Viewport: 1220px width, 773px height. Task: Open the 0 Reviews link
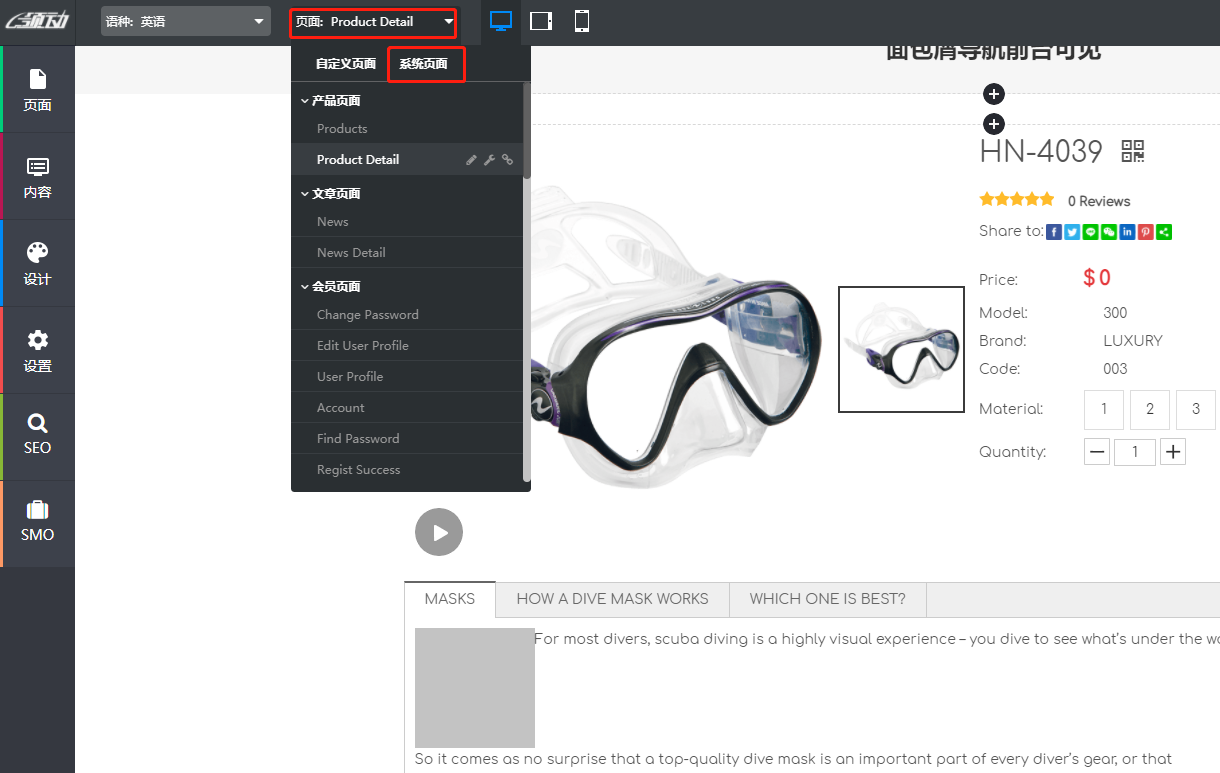tap(1099, 201)
